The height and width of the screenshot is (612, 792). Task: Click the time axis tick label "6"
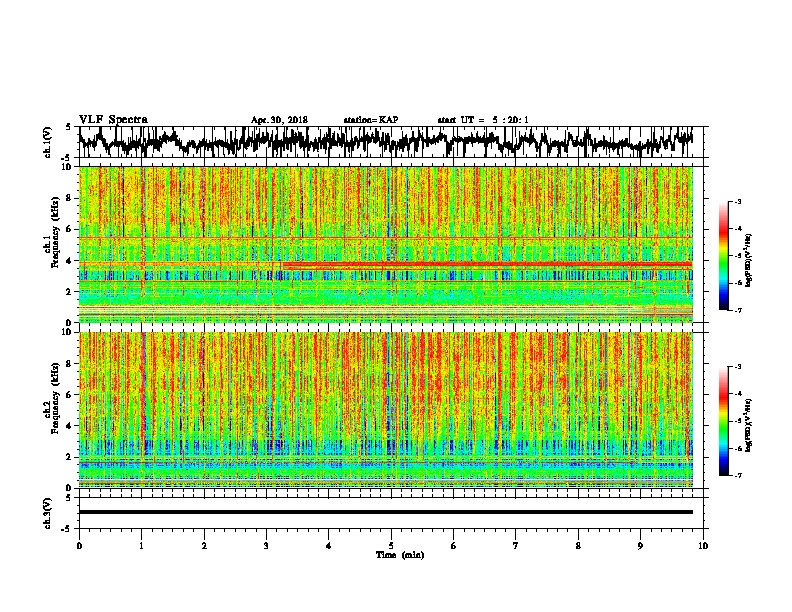pos(453,546)
